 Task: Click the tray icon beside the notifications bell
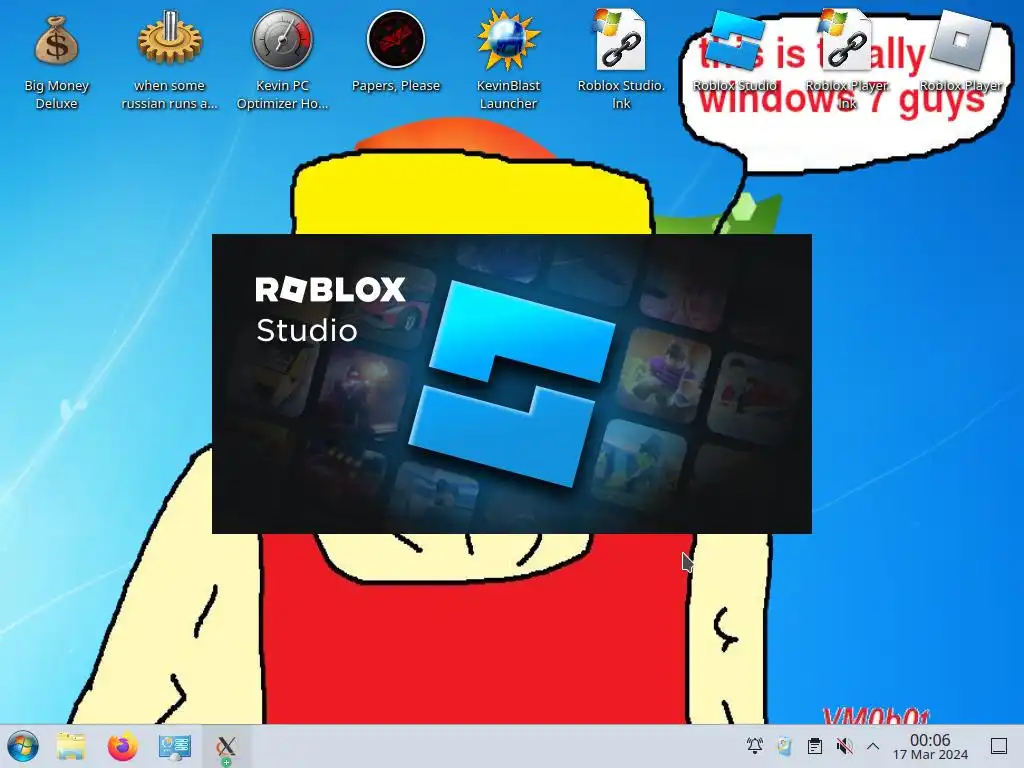[784, 746]
